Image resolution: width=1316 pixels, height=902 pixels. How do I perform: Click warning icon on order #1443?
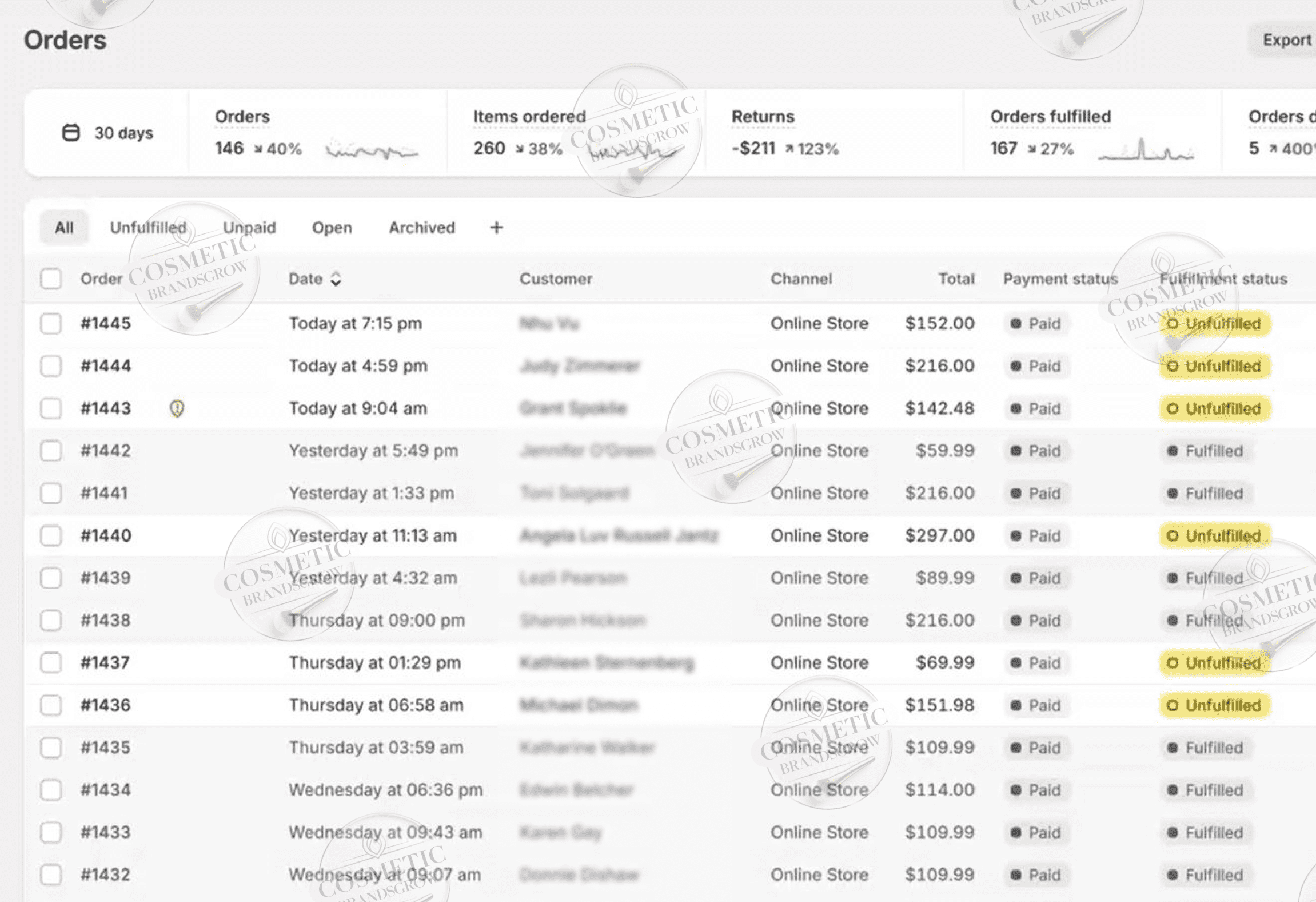[x=177, y=408]
